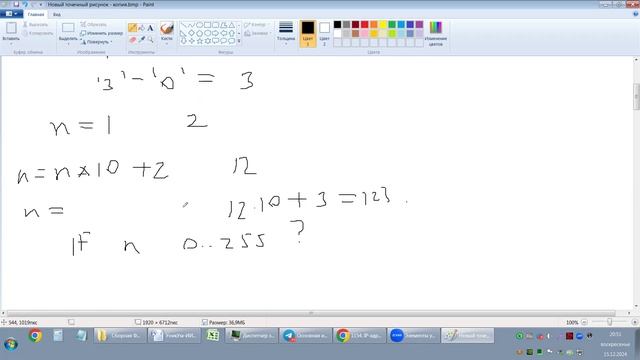
Task: Open the Windows Start button
Action: (x=11, y=344)
